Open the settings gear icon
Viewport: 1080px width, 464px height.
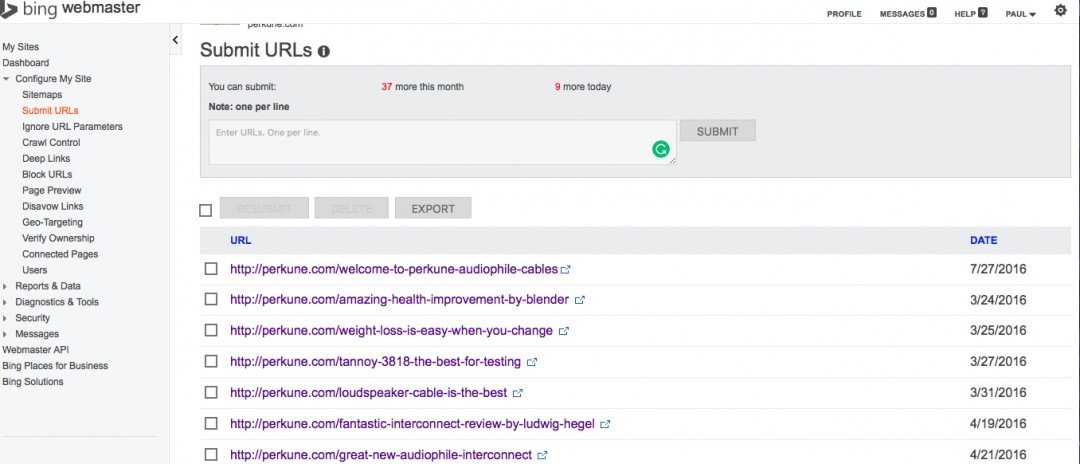tap(1060, 11)
